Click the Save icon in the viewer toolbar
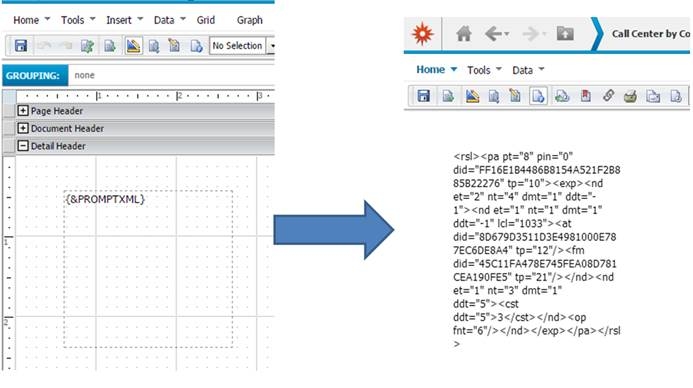 pos(423,96)
